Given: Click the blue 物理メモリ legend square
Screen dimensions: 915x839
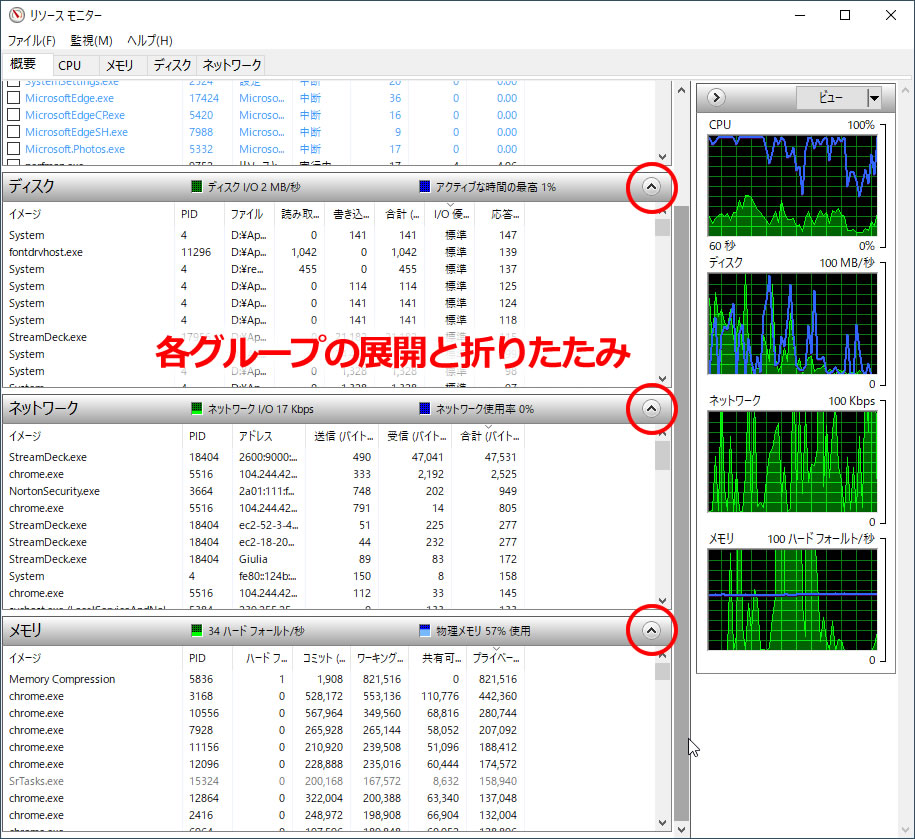Looking at the screenshot, I should click(425, 630).
